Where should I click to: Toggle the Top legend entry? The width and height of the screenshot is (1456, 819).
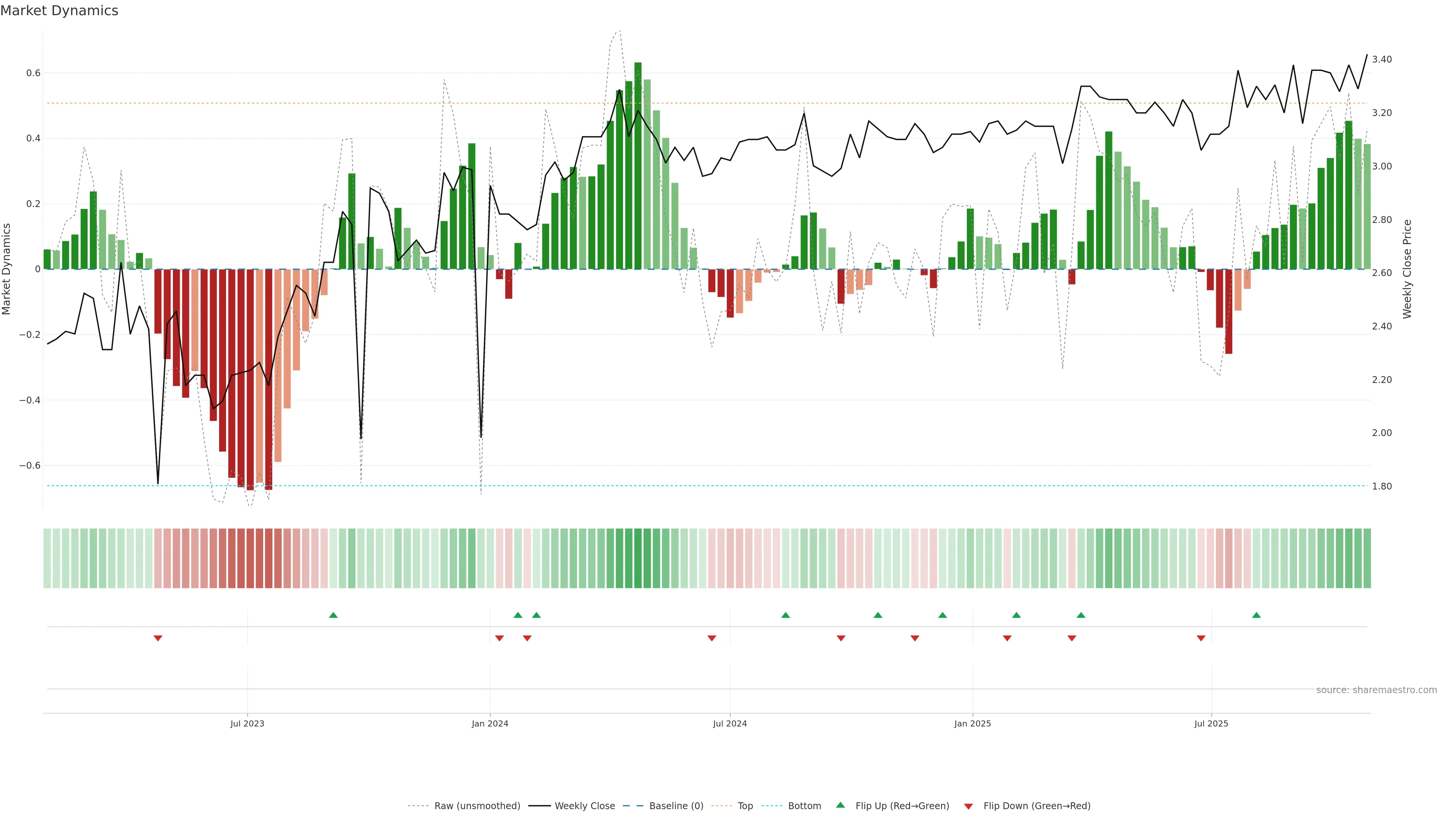coord(745,806)
